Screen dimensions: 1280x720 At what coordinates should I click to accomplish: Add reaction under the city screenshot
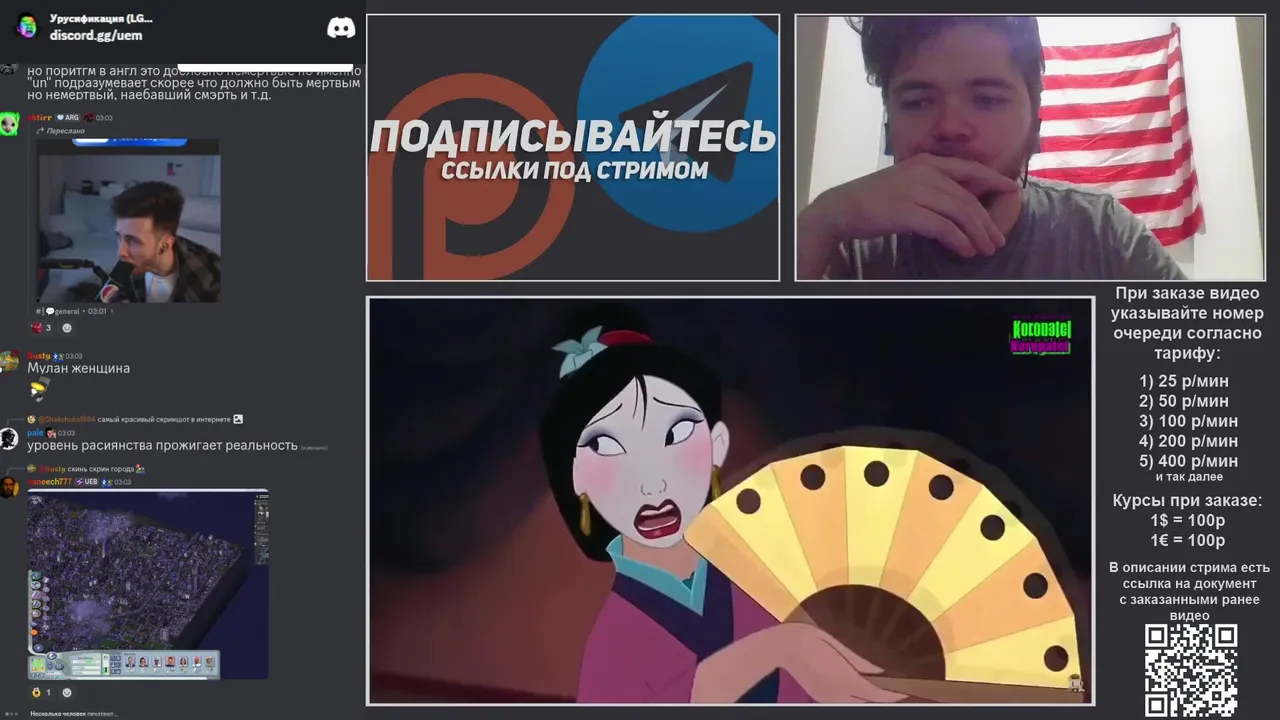click(67, 692)
